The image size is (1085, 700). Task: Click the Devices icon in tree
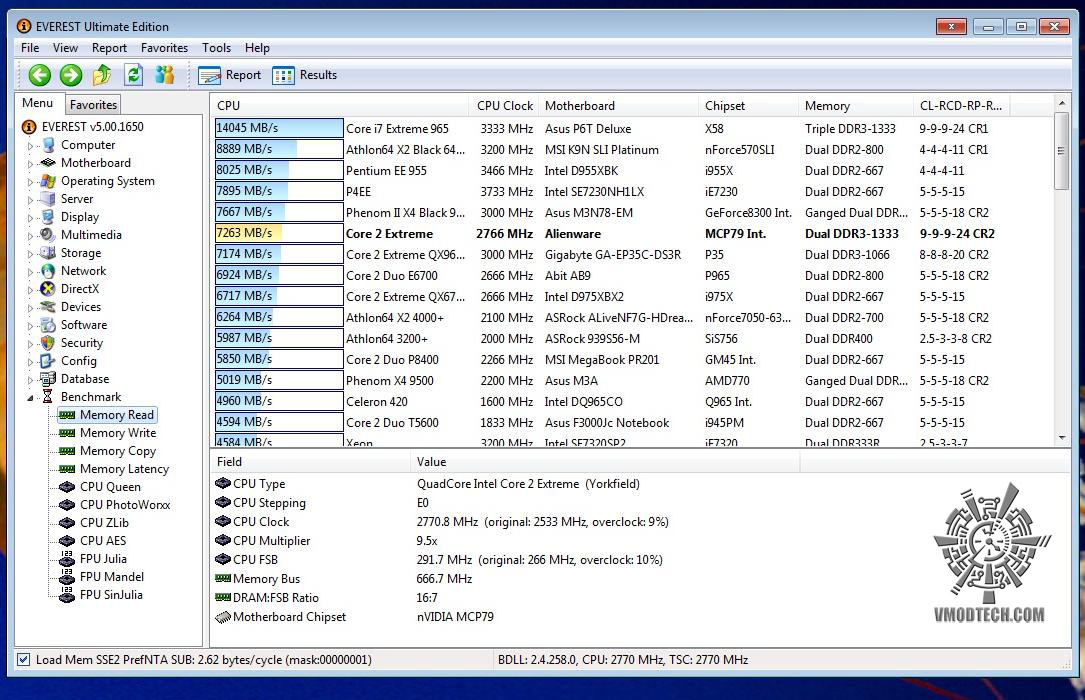pyautogui.click(x=48, y=306)
